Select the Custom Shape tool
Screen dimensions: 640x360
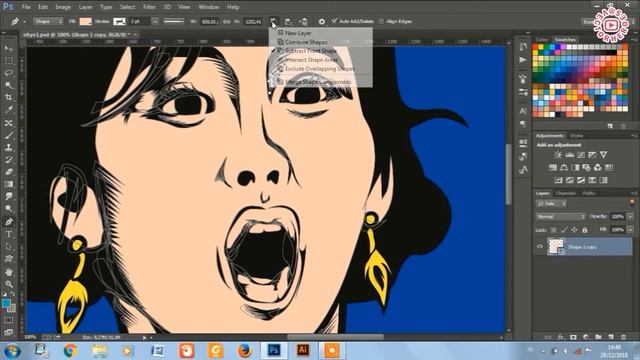9,259
